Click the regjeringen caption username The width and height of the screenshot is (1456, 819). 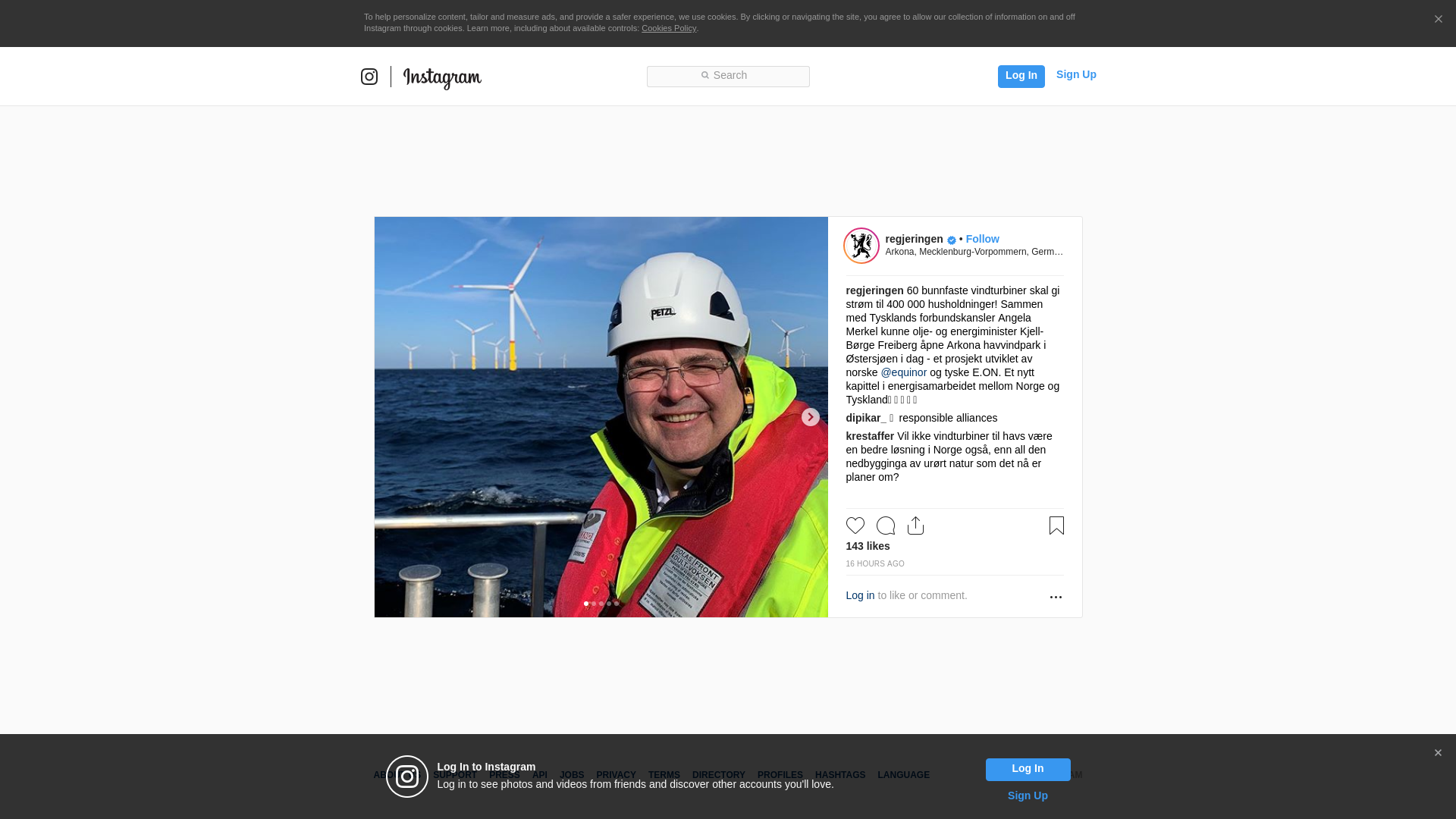point(874,290)
